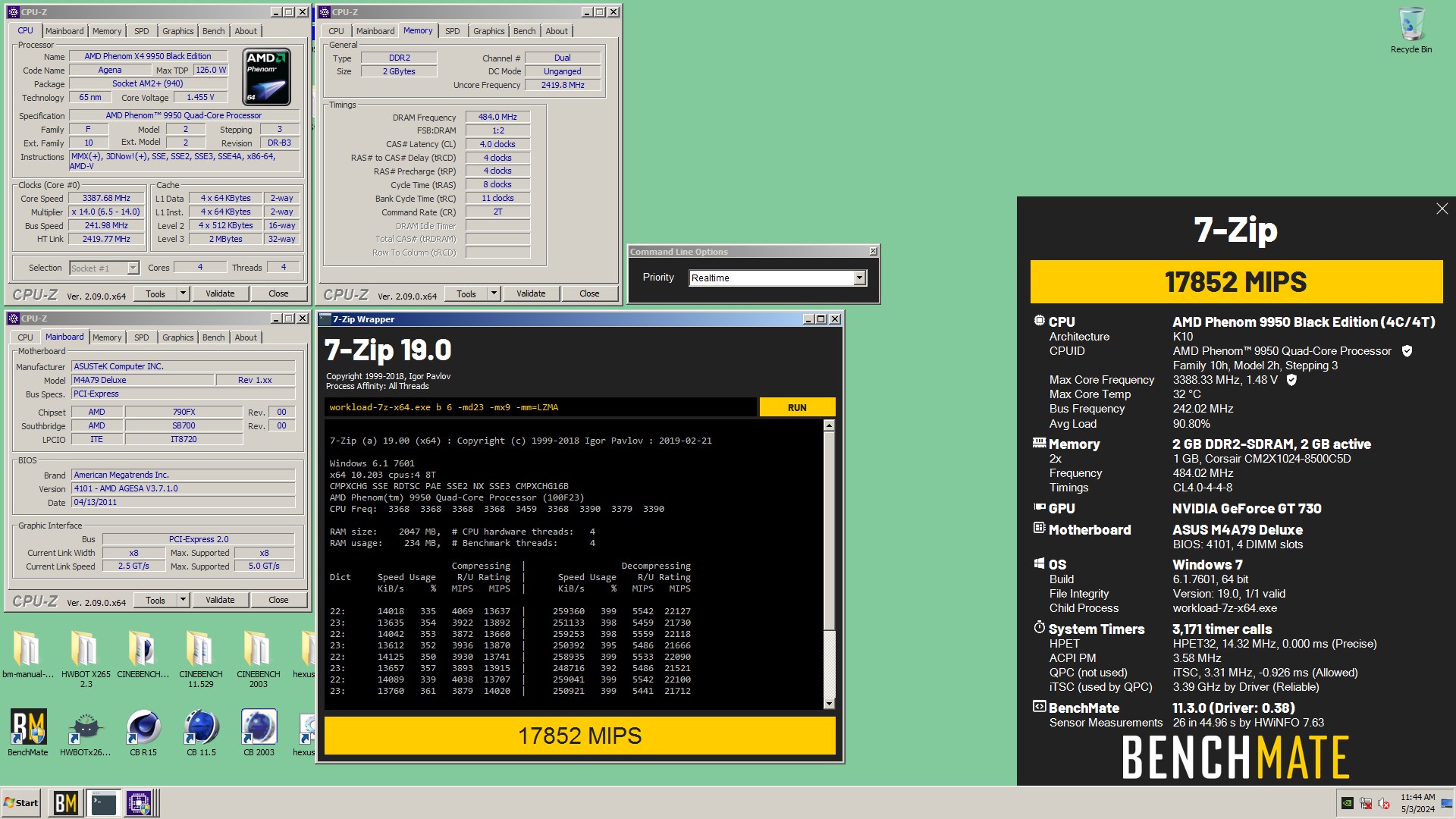Open the bm-manual folder on desktop
Screen dimensions: 1456x819
28,654
